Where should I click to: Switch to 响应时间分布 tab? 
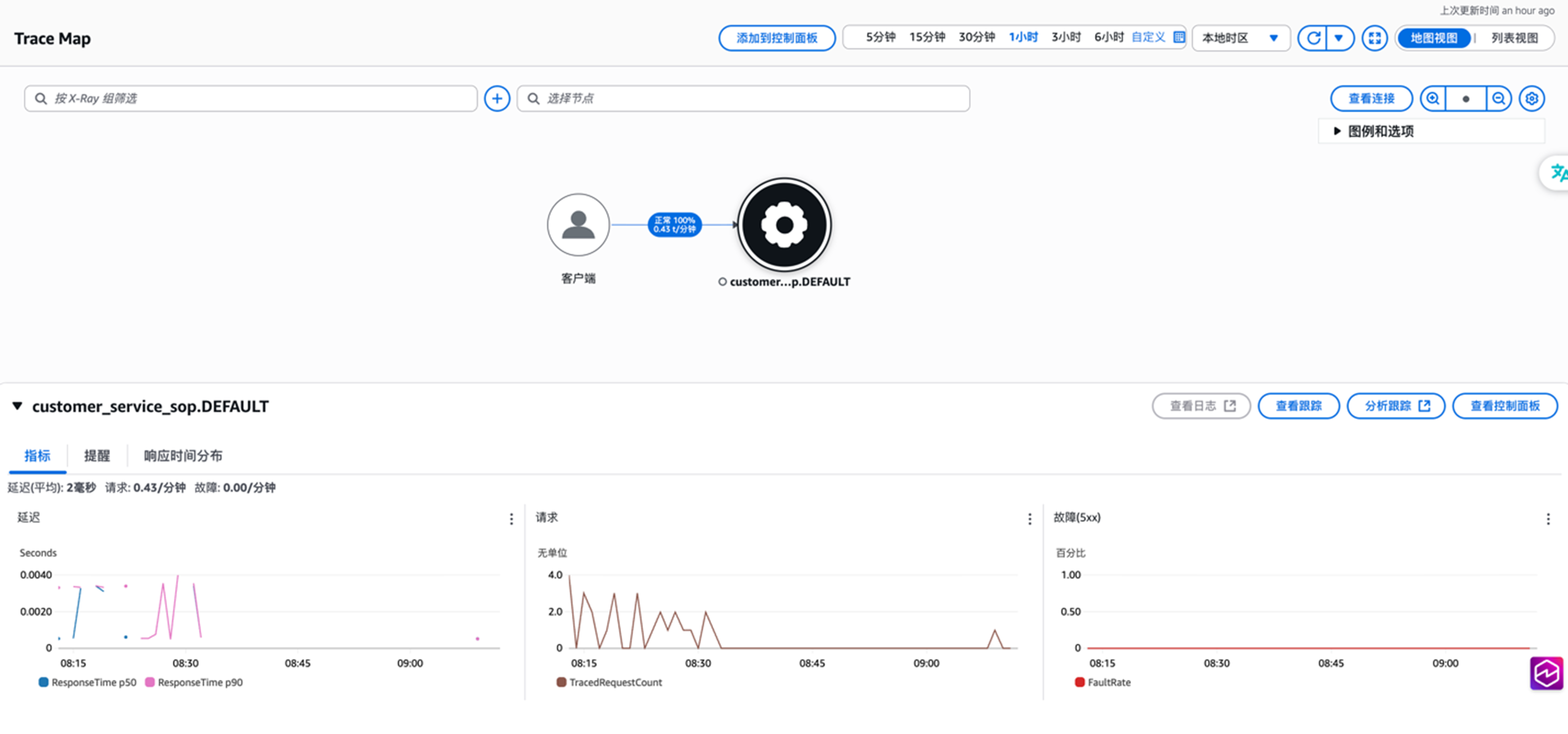pos(183,455)
